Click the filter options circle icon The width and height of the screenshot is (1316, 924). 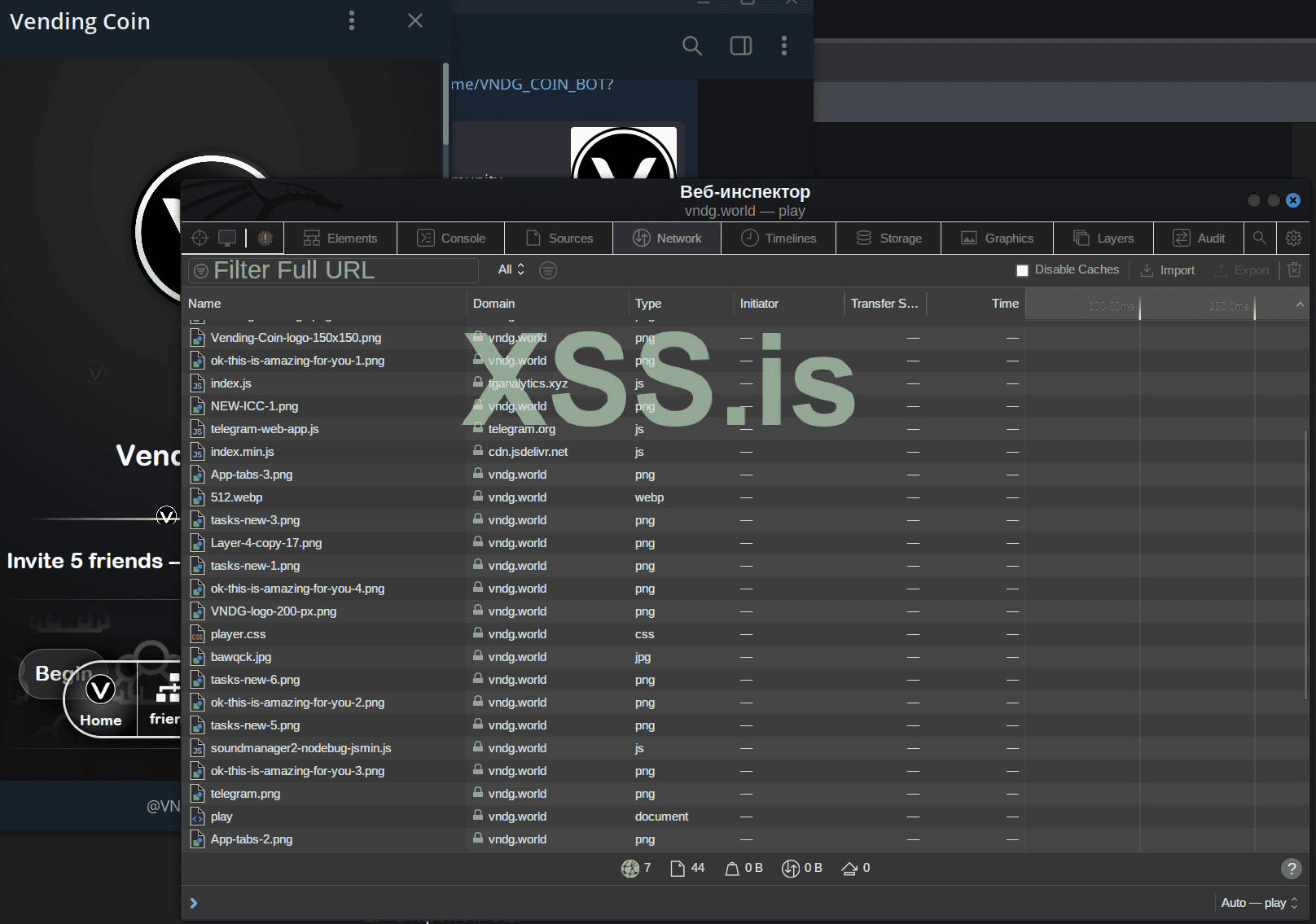click(x=548, y=270)
